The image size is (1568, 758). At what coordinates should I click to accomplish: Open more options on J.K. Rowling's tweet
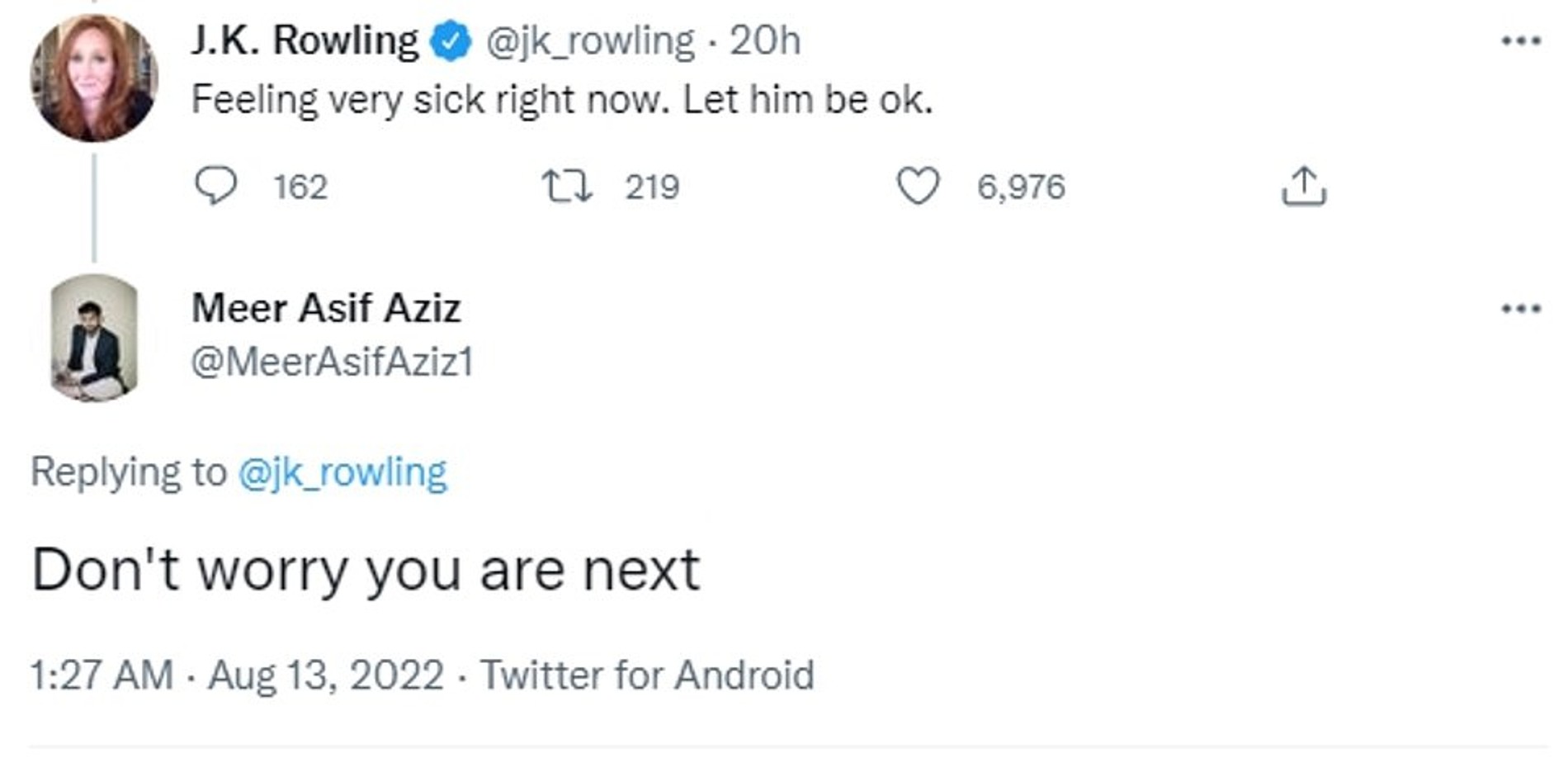tap(1520, 40)
